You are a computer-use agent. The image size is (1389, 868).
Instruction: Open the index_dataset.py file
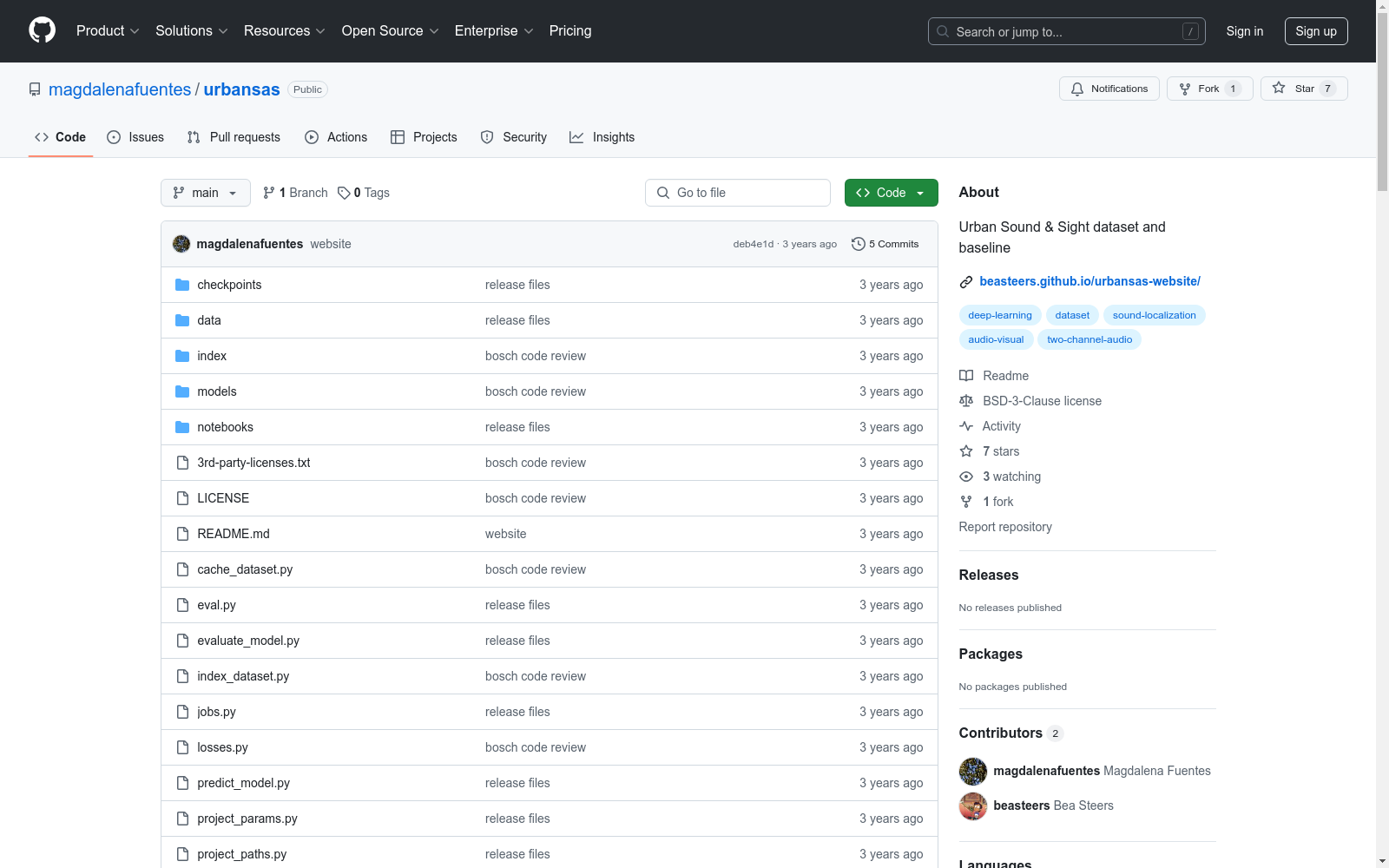[x=243, y=676]
